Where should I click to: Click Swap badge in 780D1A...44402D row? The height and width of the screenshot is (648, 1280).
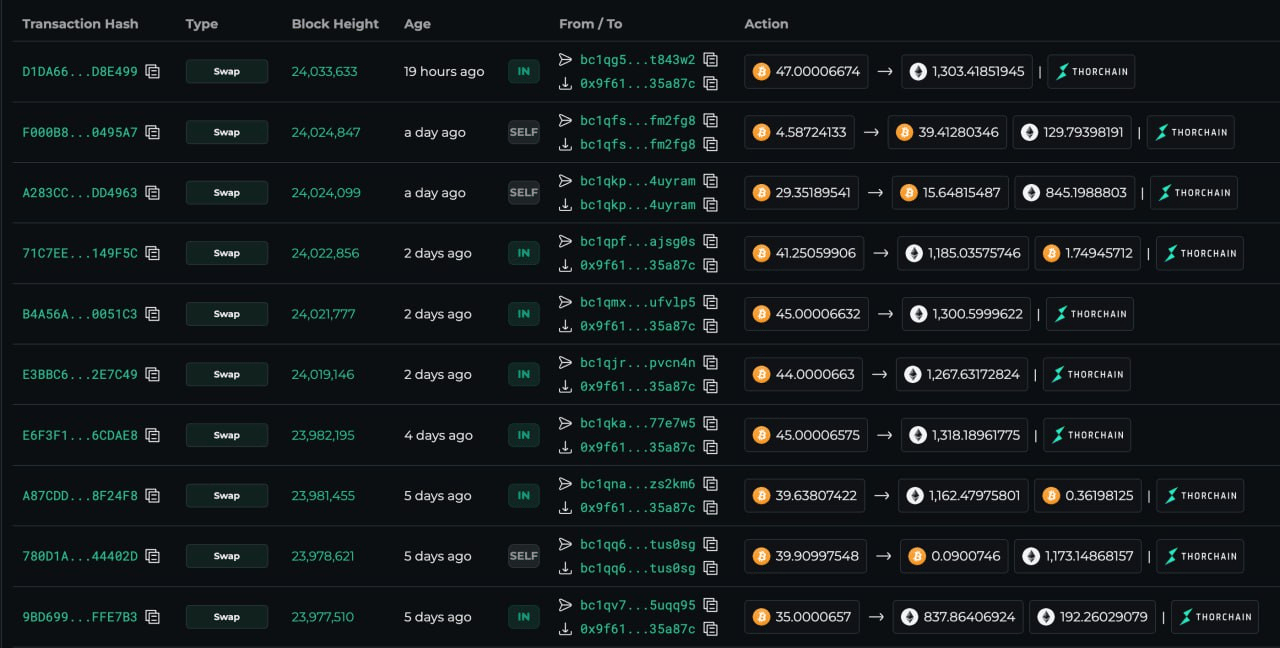coord(227,556)
